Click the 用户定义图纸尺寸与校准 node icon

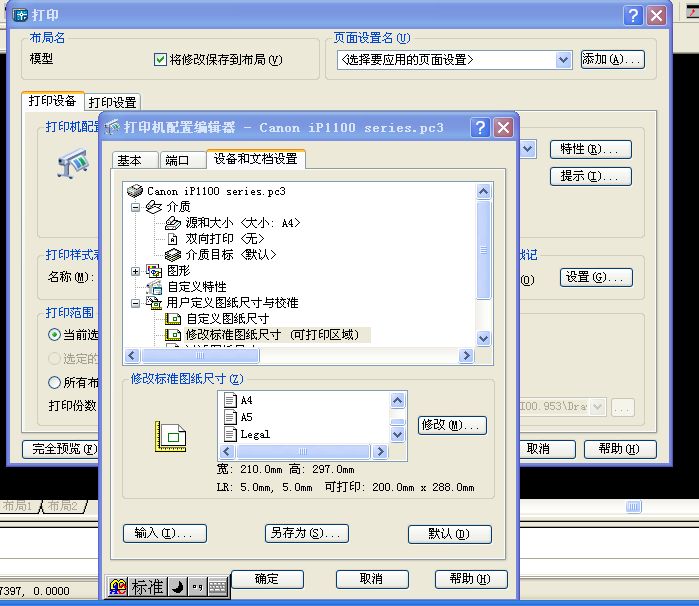click(154, 303)
